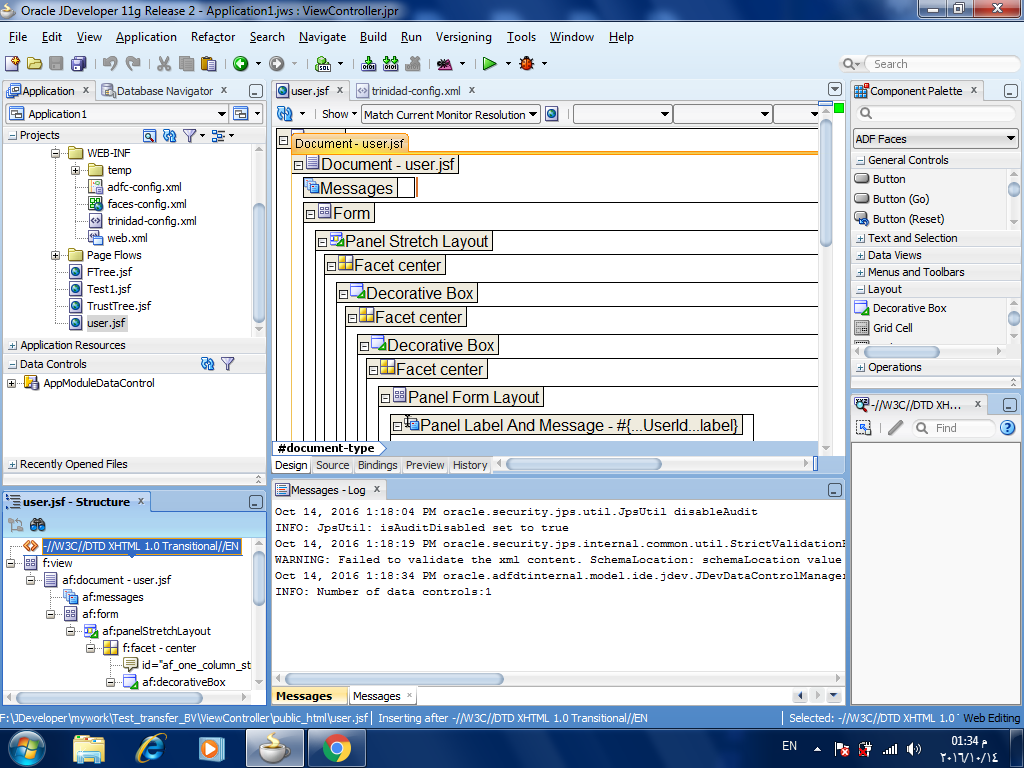Open the Refactor menu
The image size is (1024, 768).
tap(212, 37)
